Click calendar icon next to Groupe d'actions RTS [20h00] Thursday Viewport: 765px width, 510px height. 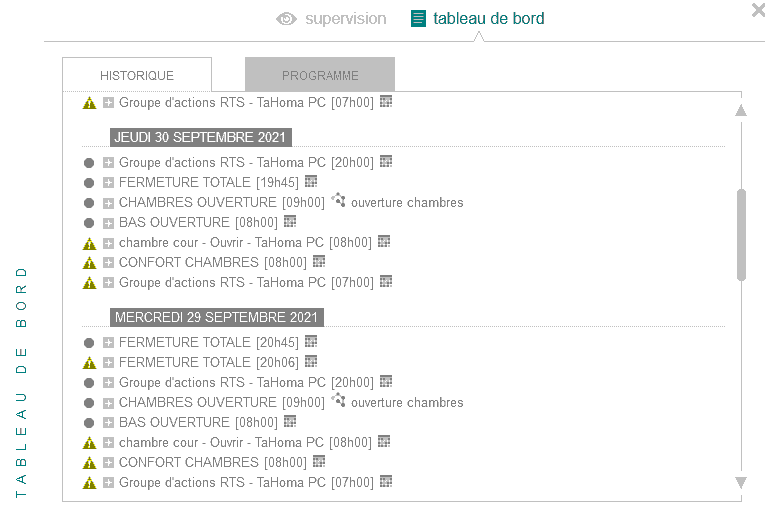click(x=385, y=161)
